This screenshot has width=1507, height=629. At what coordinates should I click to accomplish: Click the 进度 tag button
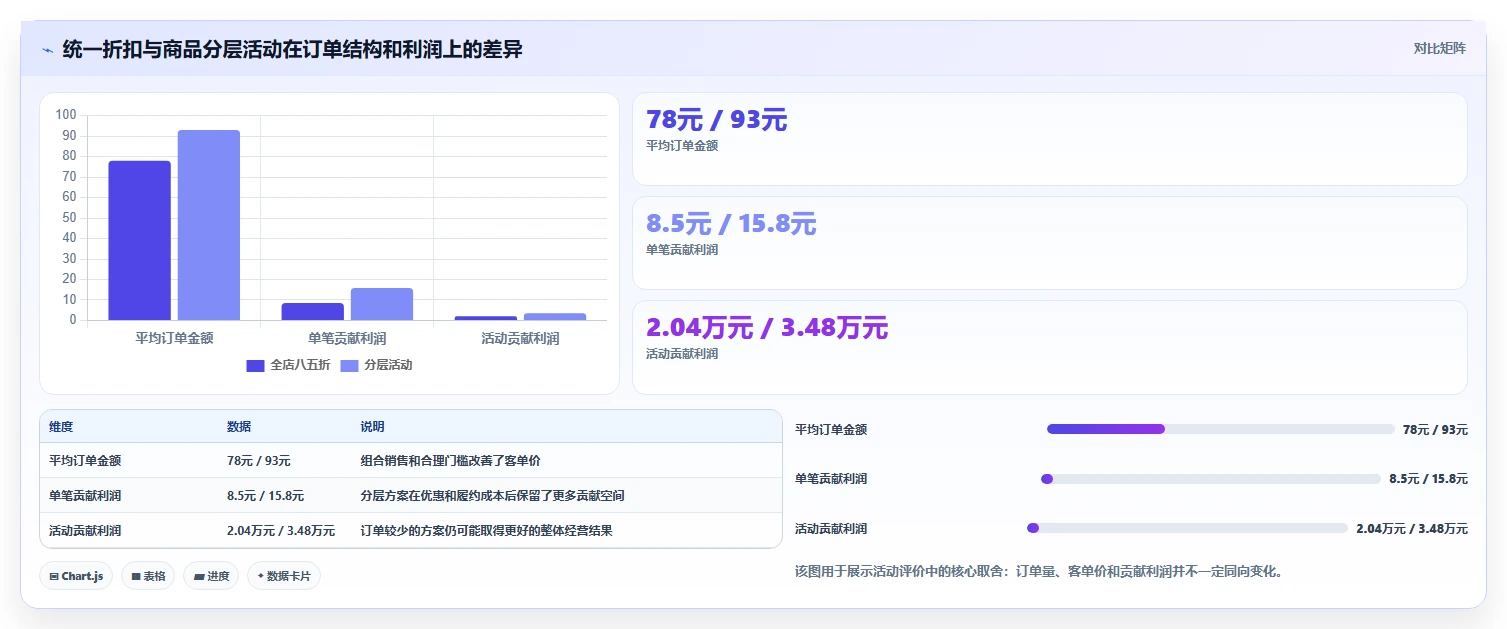211,576
